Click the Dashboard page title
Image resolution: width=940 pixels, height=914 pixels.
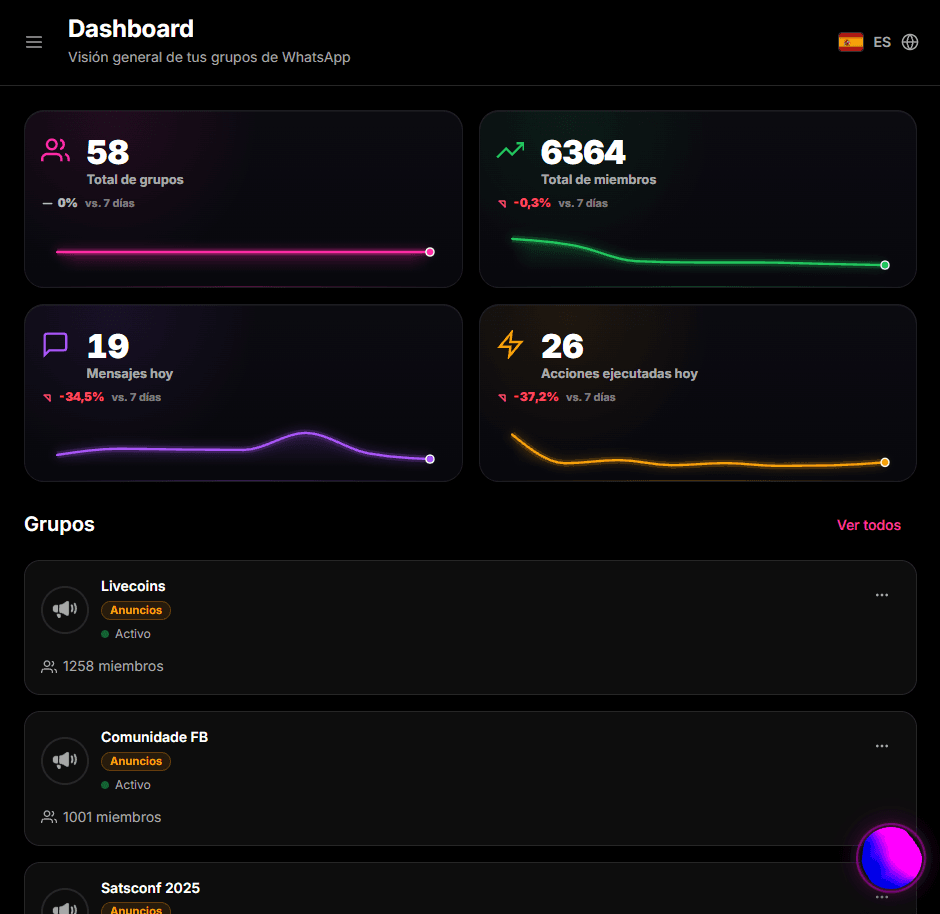tap(131, 29)
